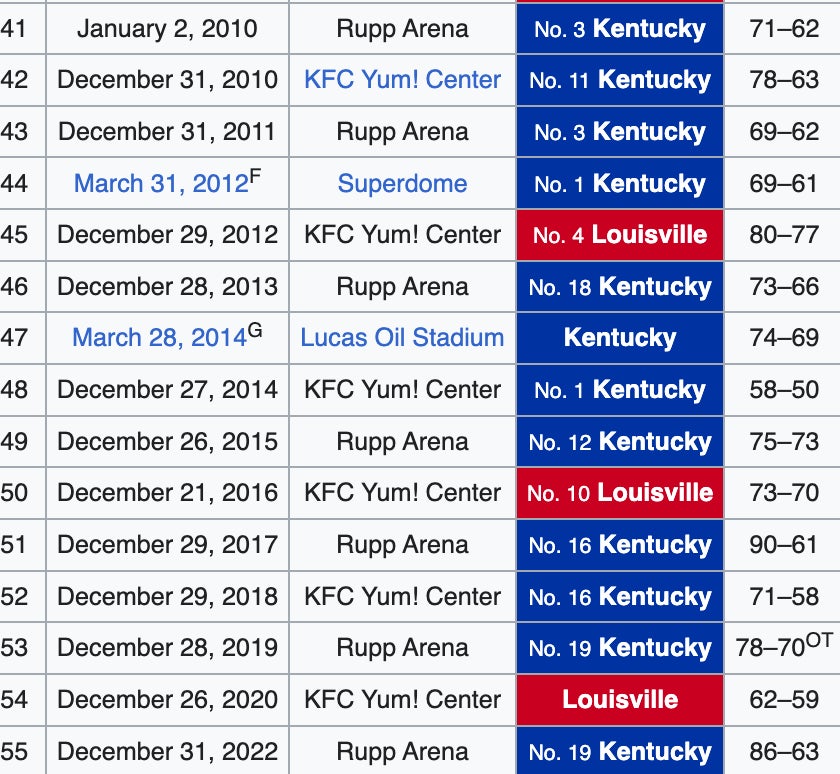The height and width of the screenshot is (774, 840).
Task: Open the Lucas Oil Stadium link
Action: pyautogui.click(x=402, y=338)
